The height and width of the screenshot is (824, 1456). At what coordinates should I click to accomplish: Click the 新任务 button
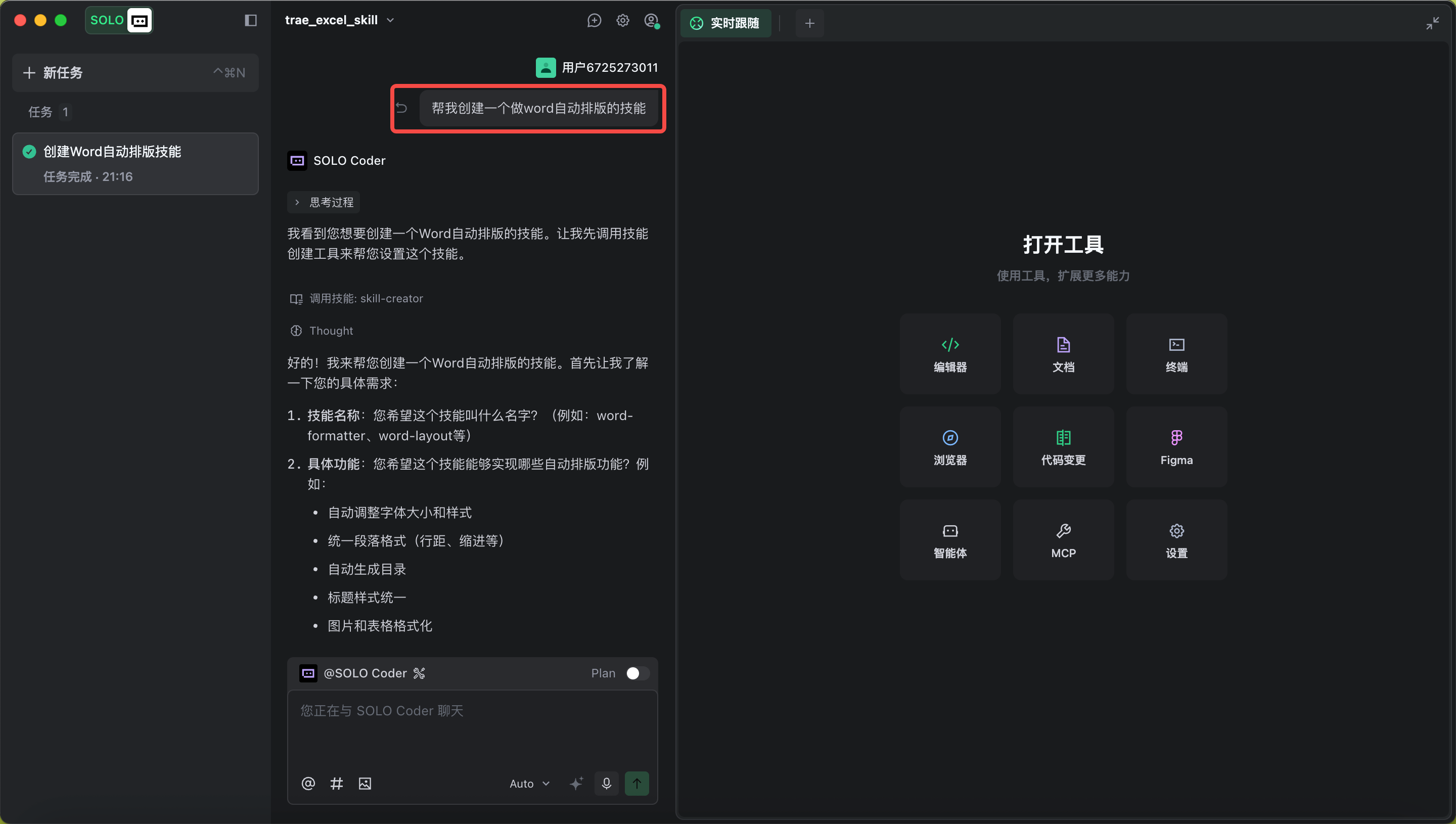tap(135, 72)
